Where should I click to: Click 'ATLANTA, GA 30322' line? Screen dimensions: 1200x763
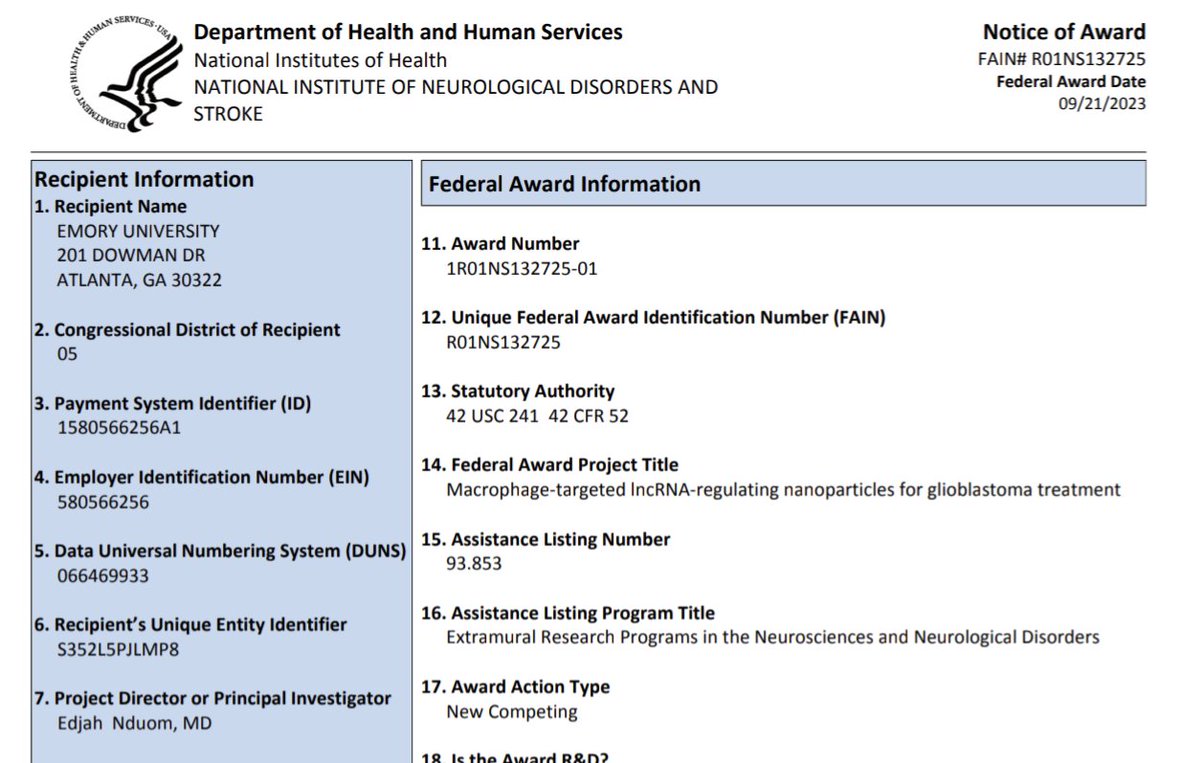139,280
